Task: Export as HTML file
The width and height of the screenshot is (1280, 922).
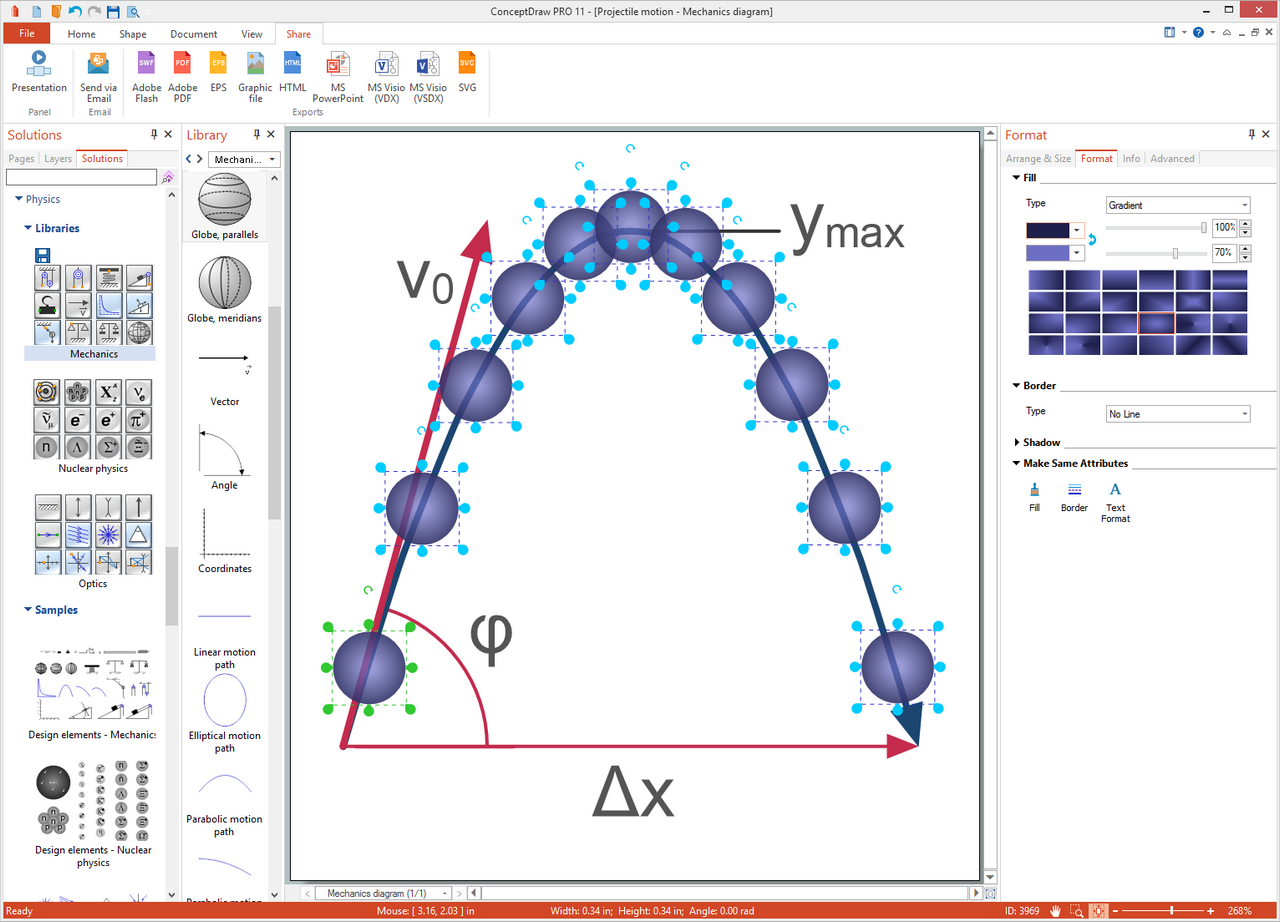Action: [292, 71]
